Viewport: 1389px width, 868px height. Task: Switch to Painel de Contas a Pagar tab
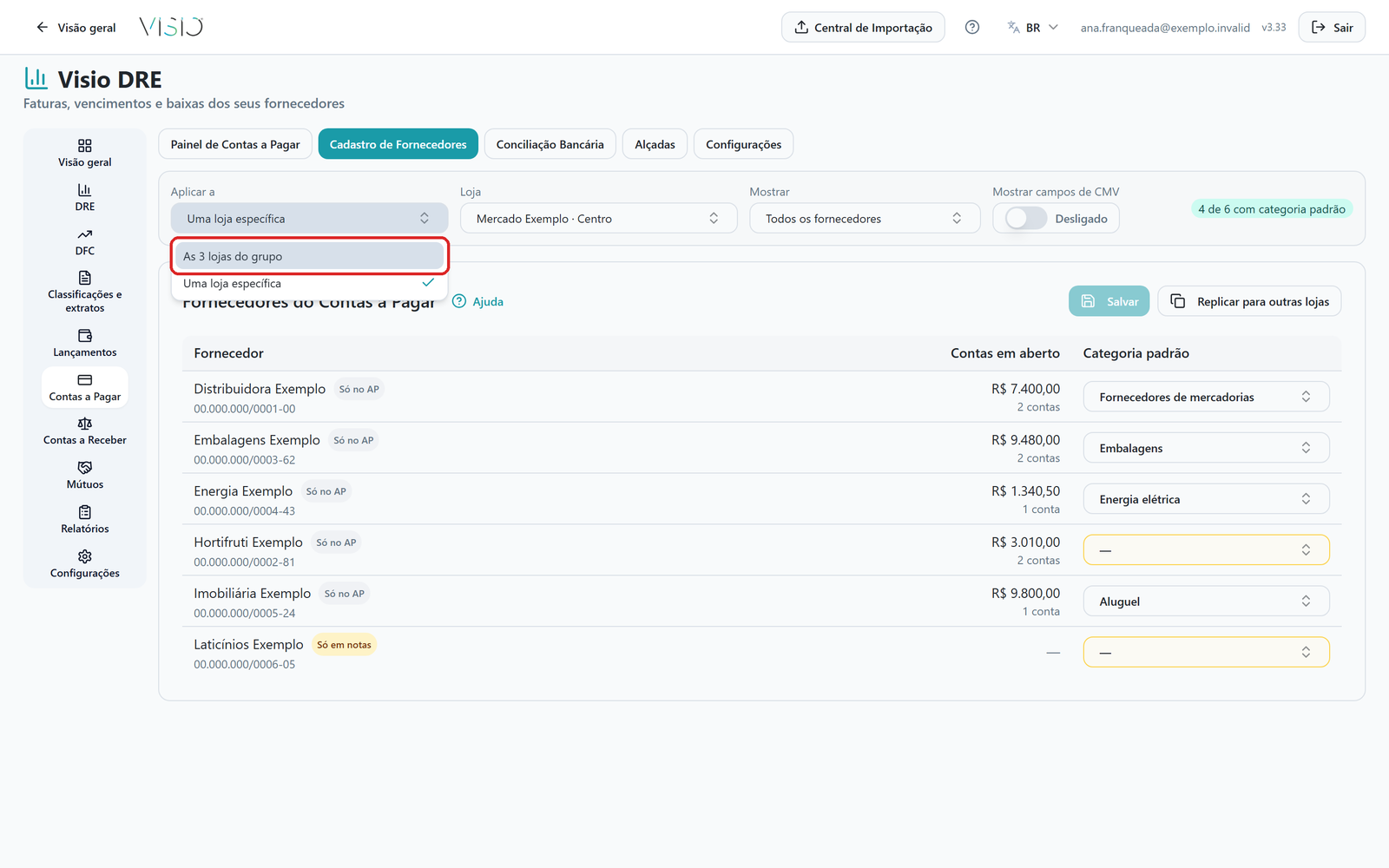pyautogui.click(x=235, y=144)
